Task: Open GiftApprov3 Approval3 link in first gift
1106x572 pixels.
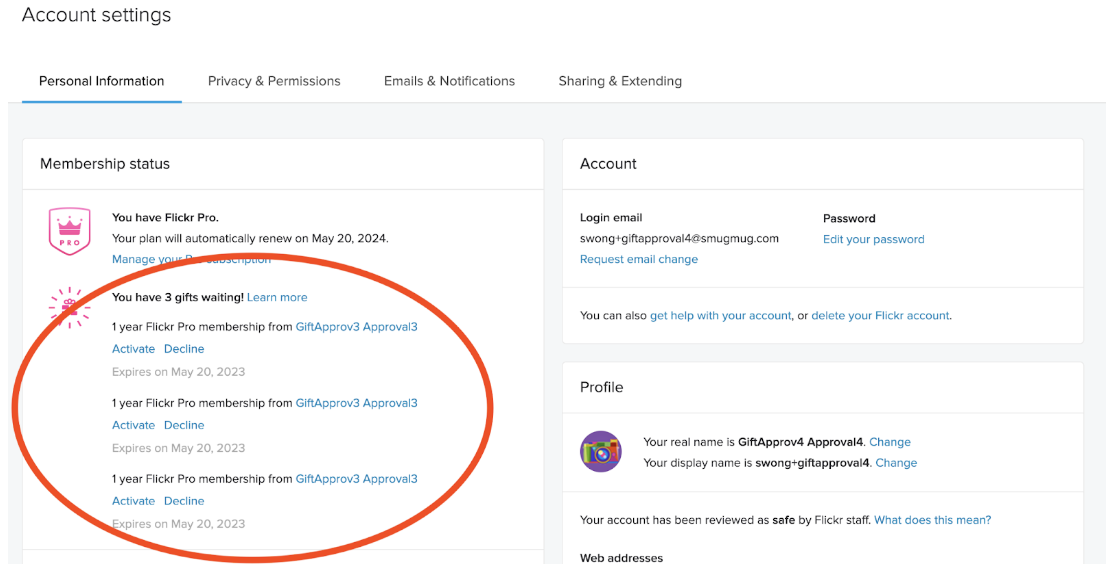Action: tap(356, 327)
